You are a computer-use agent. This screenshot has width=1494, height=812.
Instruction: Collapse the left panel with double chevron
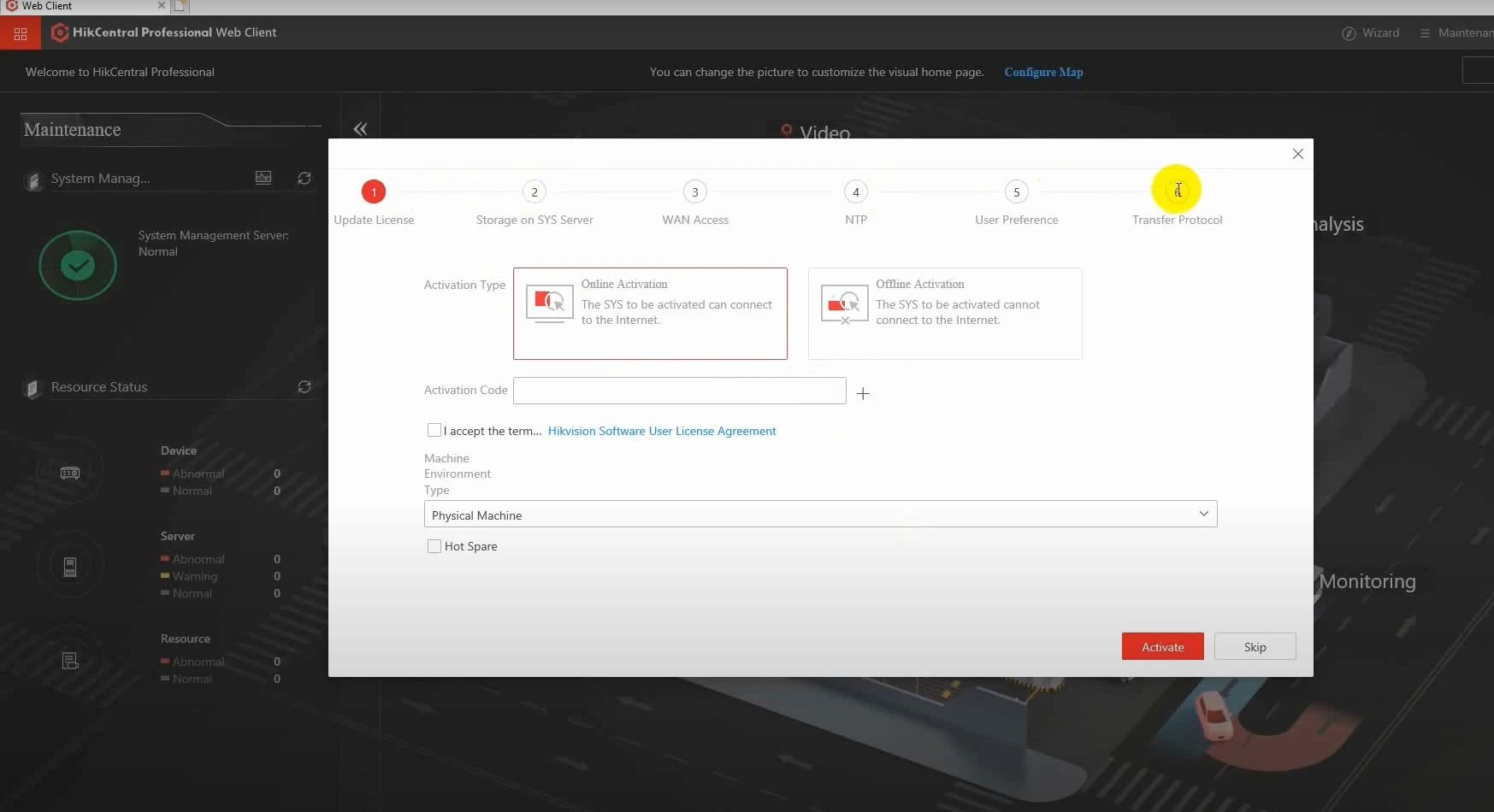361,129
